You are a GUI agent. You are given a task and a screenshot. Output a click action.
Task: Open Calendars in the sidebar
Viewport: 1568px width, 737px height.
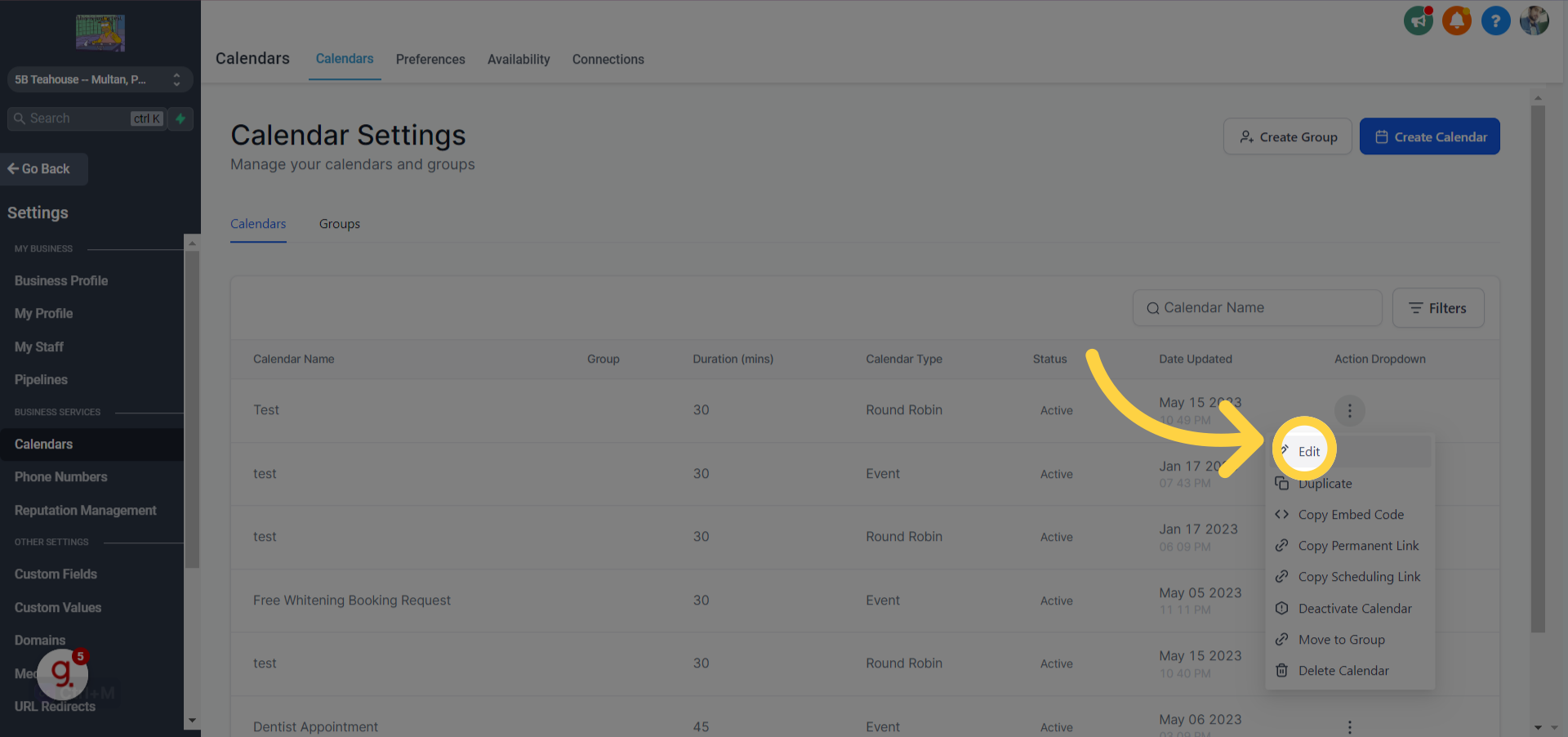tap(91, 444)
